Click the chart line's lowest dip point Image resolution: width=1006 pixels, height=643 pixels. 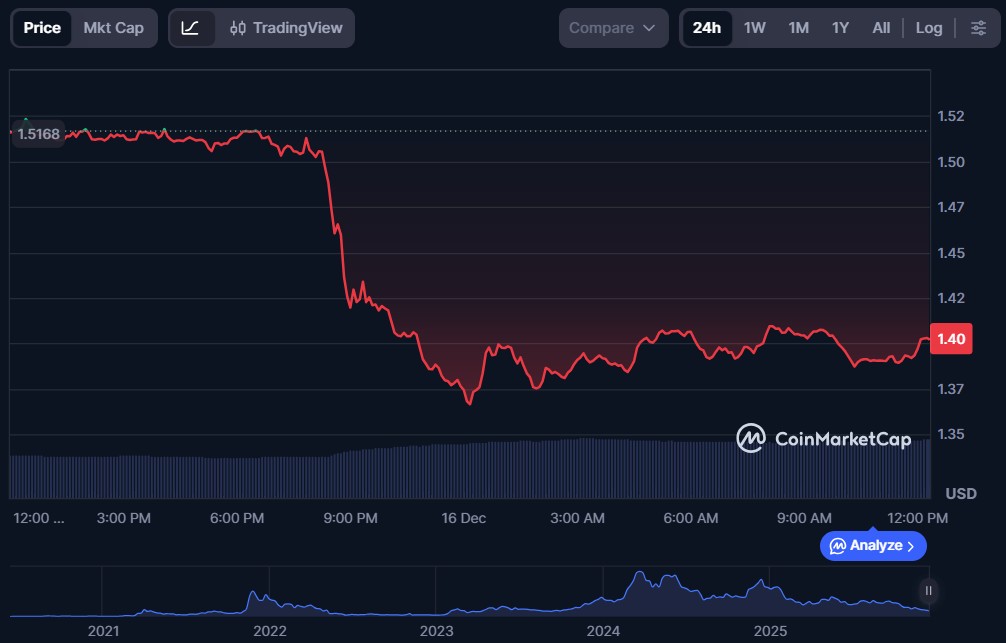469,404
